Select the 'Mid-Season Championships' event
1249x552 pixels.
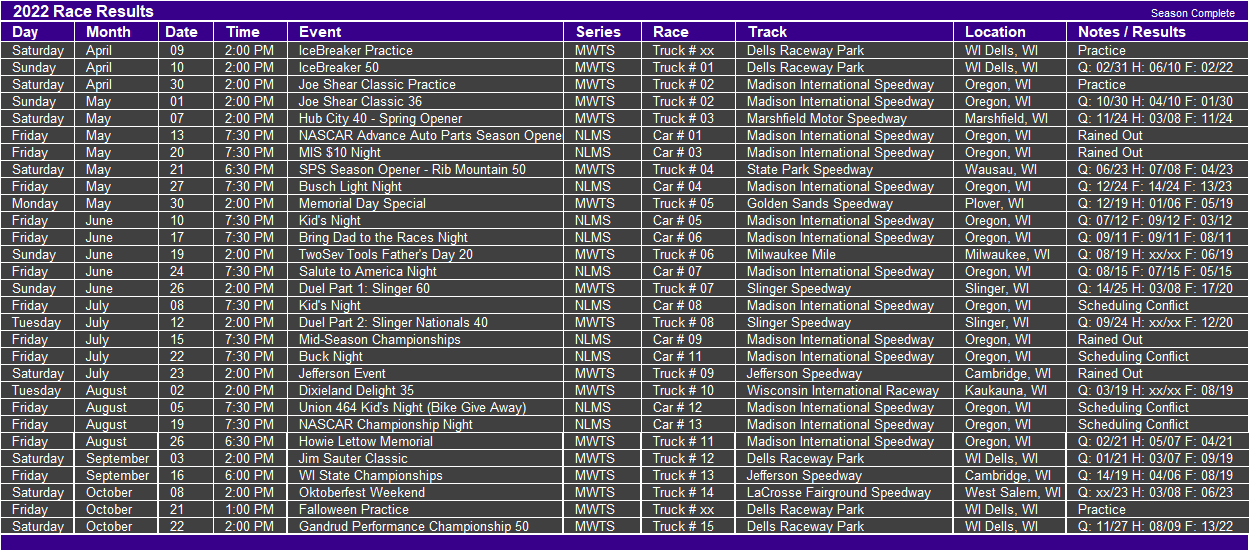tap(380, 339)
